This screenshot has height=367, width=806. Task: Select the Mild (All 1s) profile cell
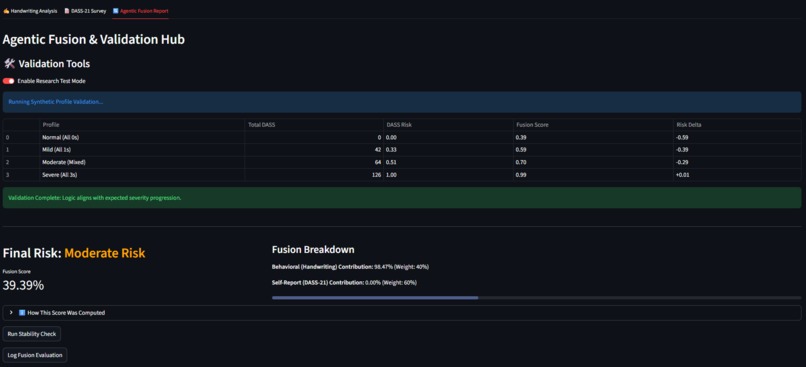(142, 150)
